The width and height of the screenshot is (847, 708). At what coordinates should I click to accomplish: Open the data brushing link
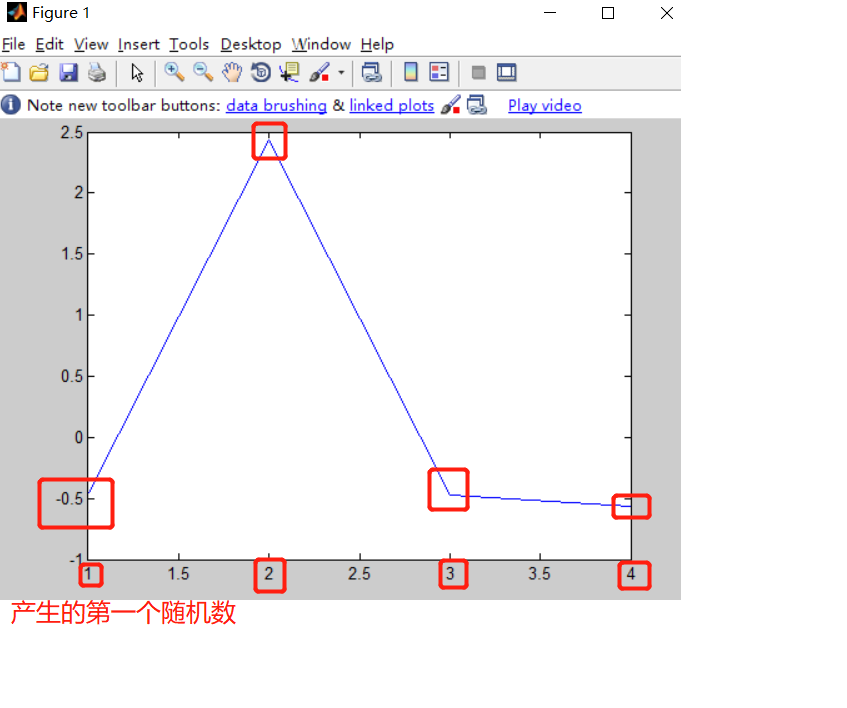pyautogui.click(x=276, y=105)
